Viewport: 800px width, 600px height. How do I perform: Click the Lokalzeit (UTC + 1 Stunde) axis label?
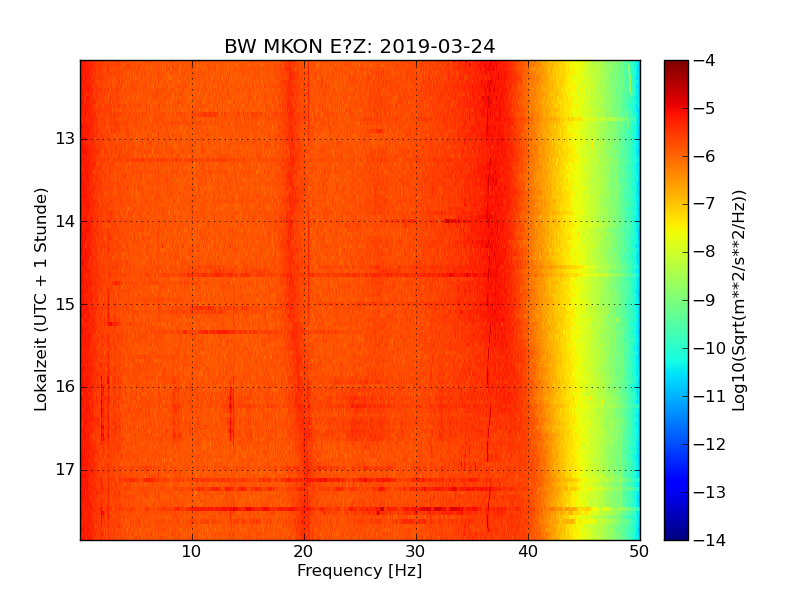(41, 300)
